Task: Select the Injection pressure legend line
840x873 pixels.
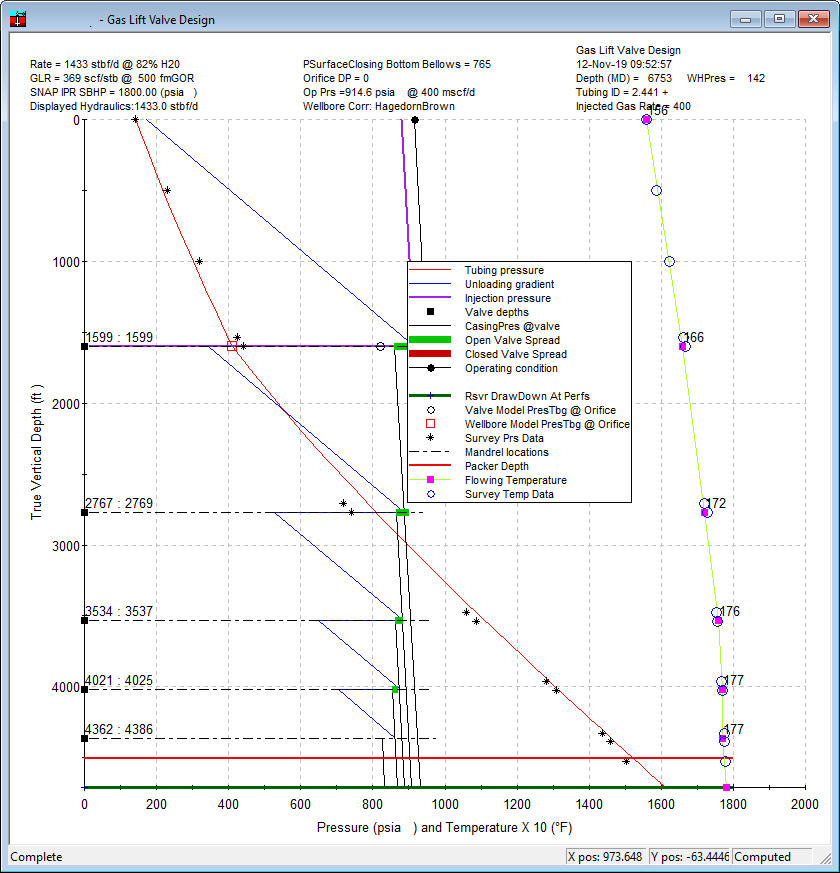Action: tap(430, 298)
